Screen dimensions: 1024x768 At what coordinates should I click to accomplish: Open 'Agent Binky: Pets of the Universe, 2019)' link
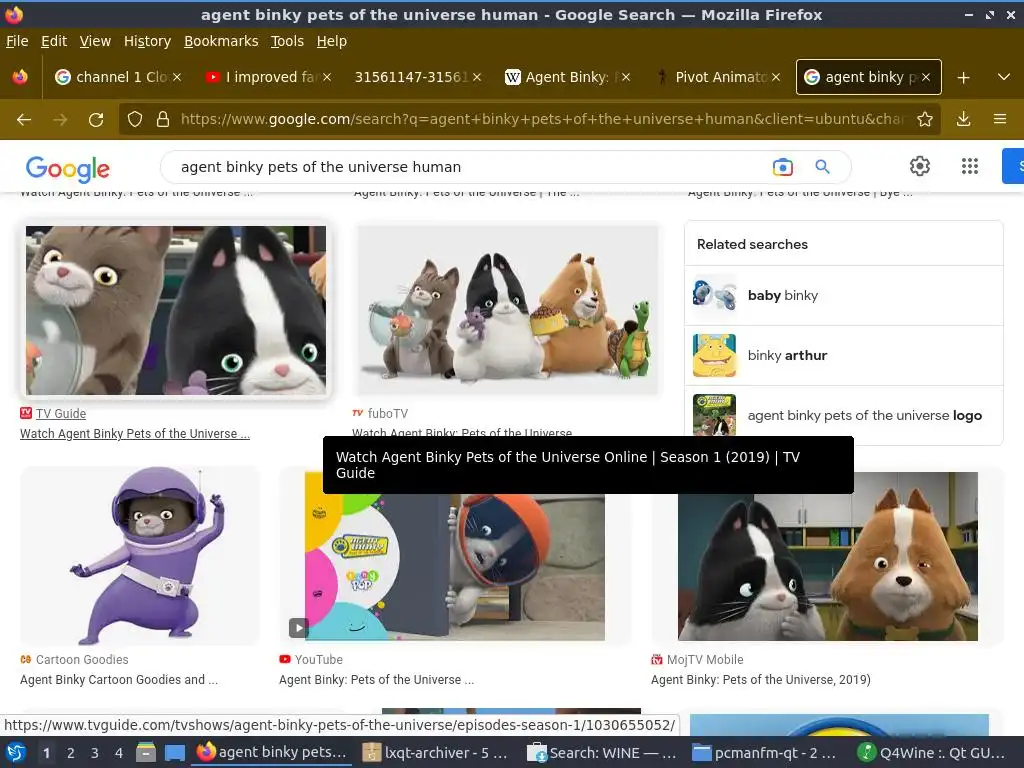[761, 680]
